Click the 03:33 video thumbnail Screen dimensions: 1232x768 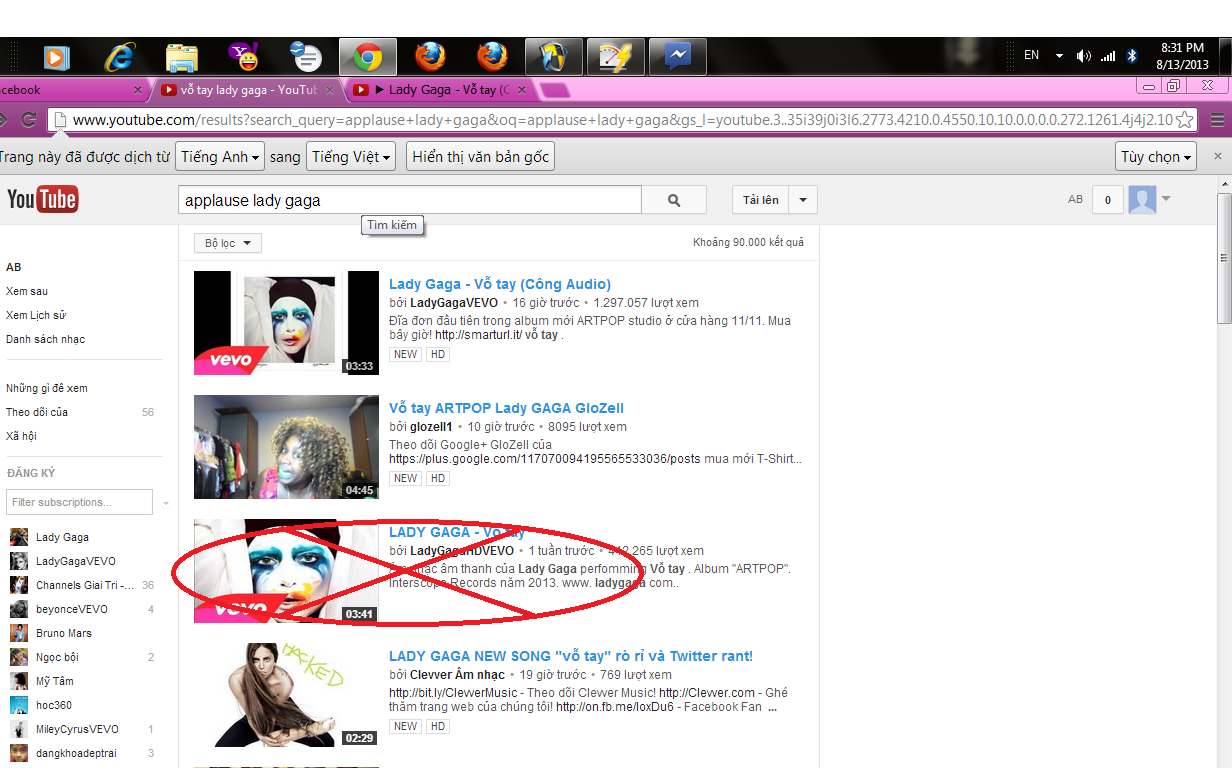[286, 323]
